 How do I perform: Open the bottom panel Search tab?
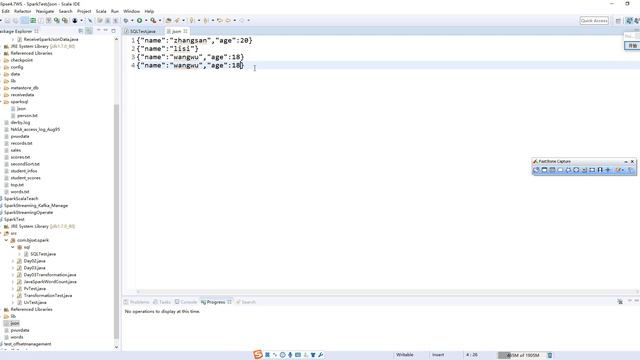pyautogui.click(x=246, y=302)
